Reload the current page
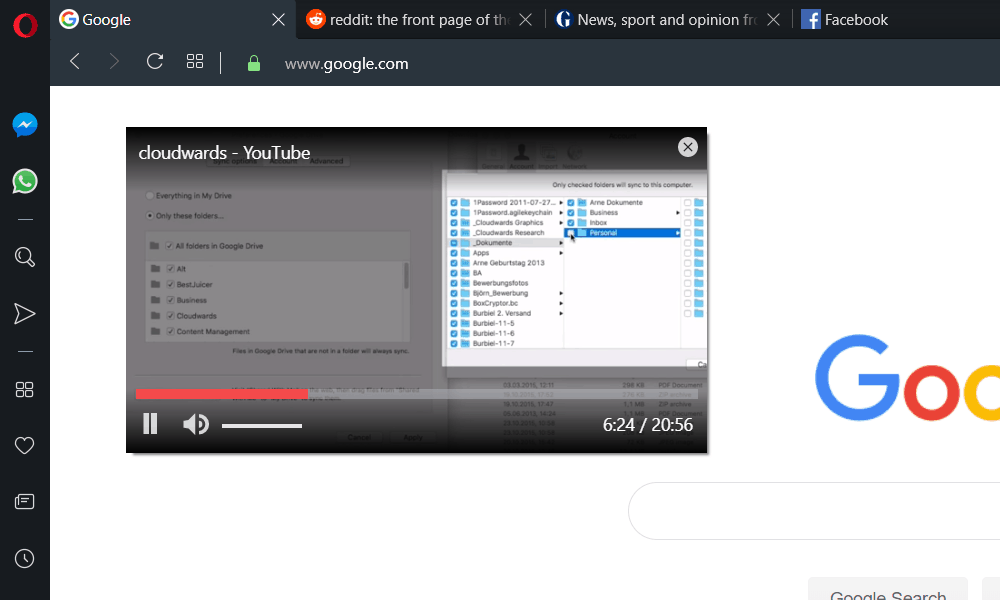 155,61
